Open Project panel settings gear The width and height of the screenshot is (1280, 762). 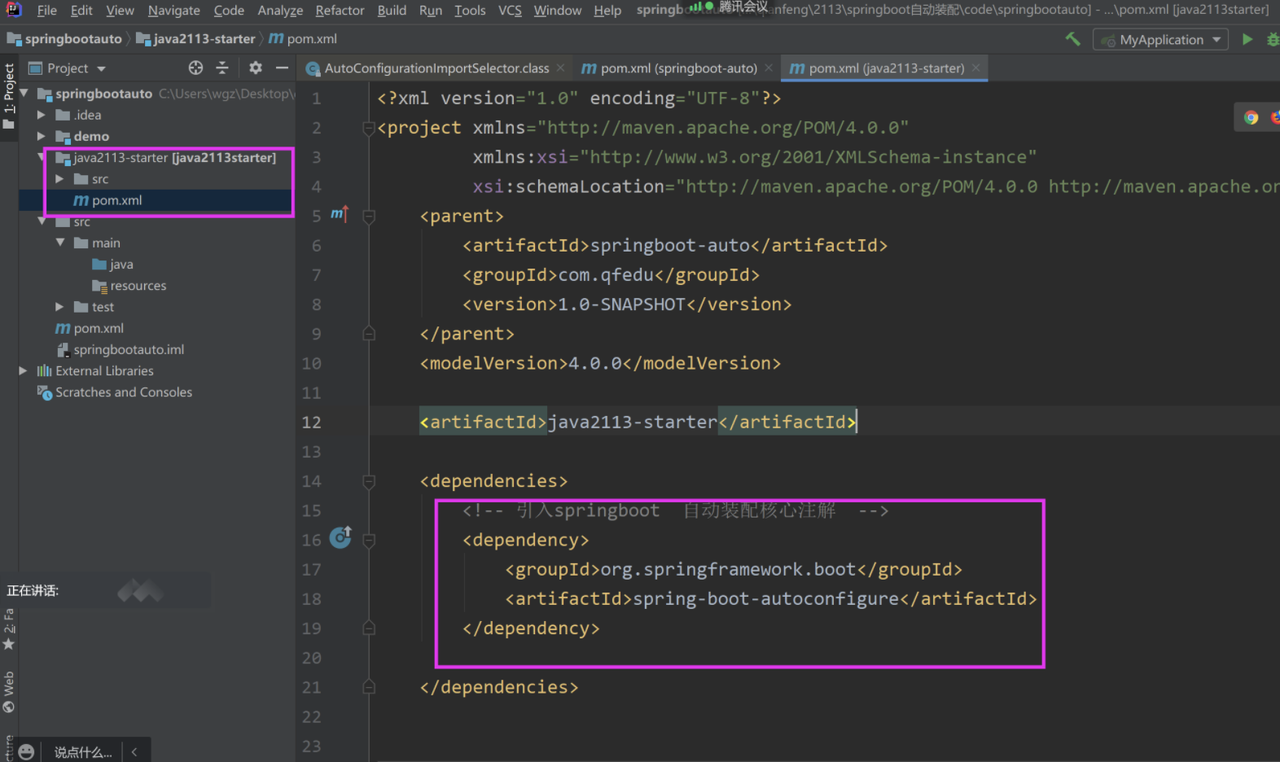(256, 68)
